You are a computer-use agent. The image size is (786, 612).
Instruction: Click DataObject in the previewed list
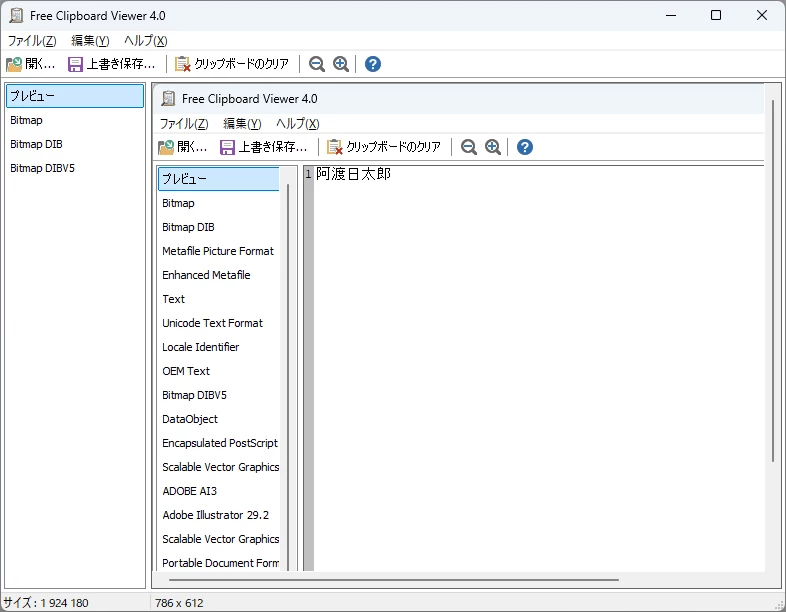(x=190, y=419)
